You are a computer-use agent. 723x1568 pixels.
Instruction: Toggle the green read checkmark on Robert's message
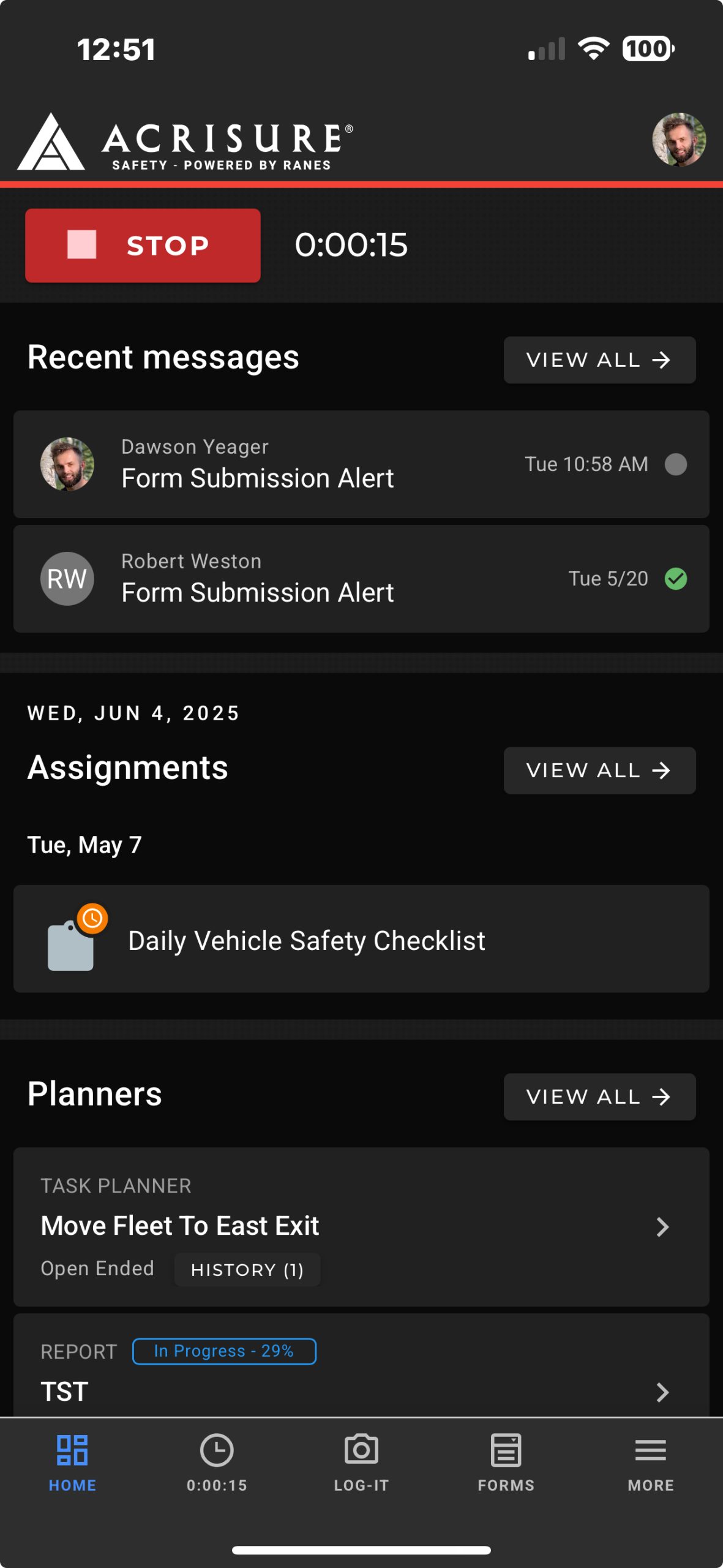click(676, 579)
